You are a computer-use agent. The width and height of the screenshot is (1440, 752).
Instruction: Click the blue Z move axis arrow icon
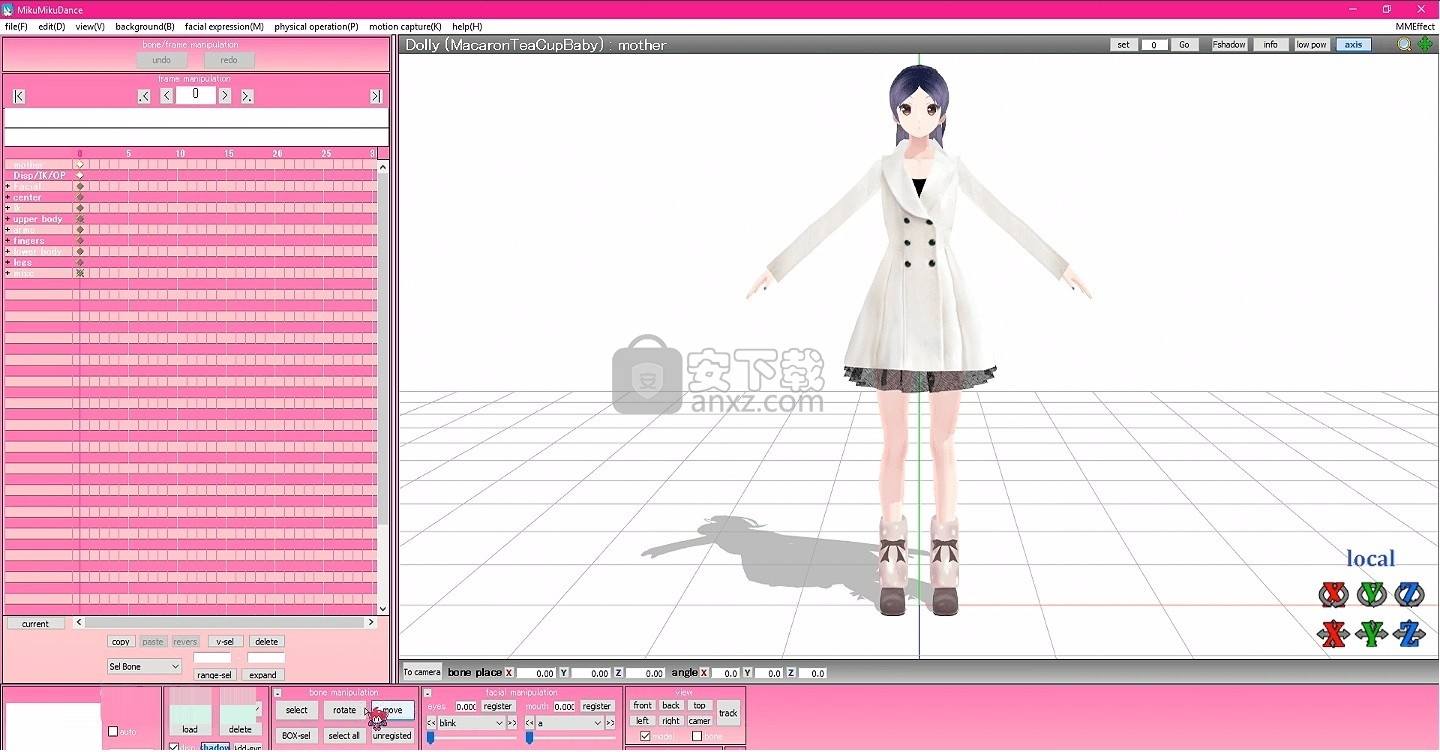[x=1410, y=633]
